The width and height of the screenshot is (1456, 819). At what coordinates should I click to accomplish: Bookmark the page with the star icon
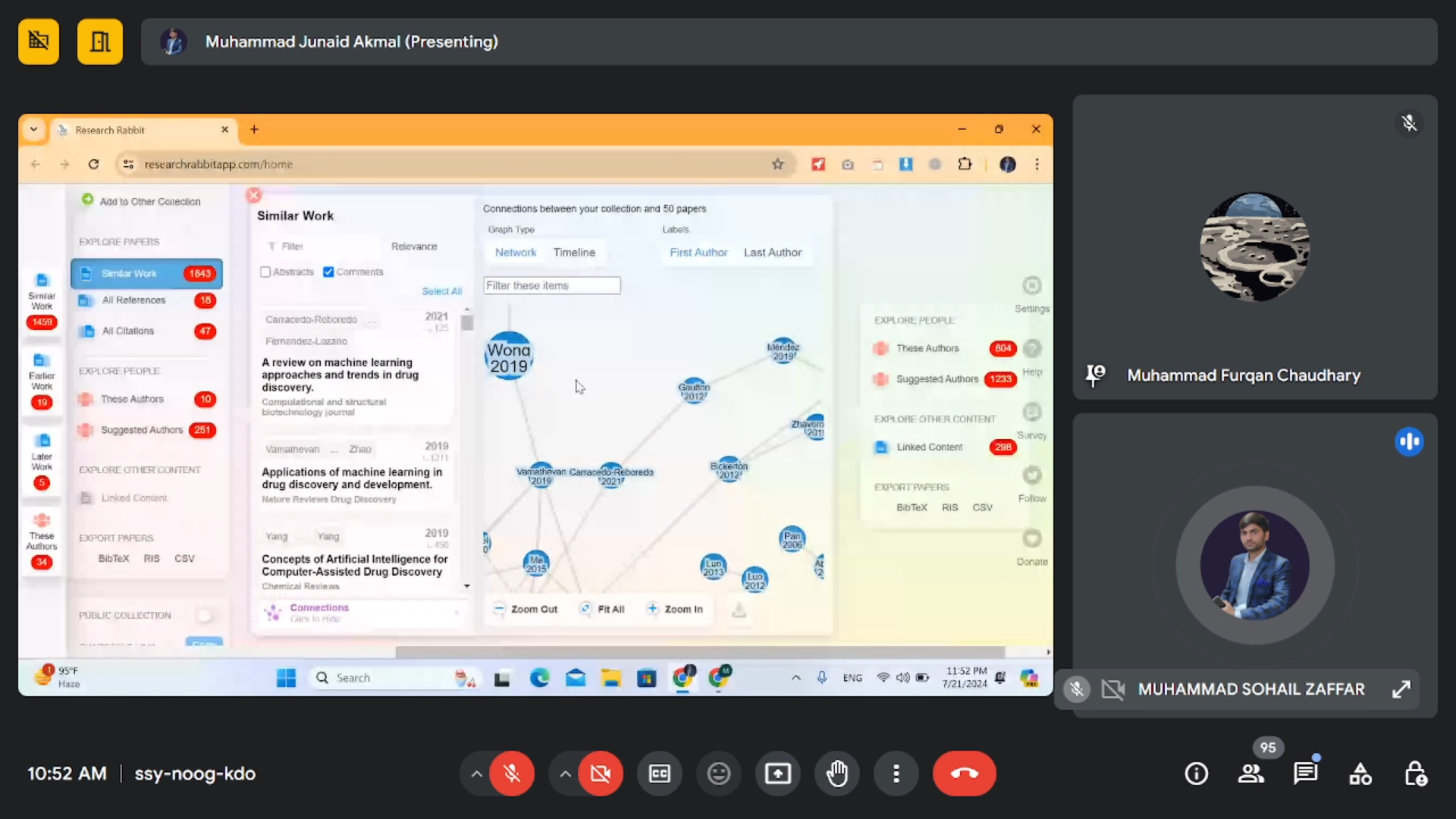[777, 165]
